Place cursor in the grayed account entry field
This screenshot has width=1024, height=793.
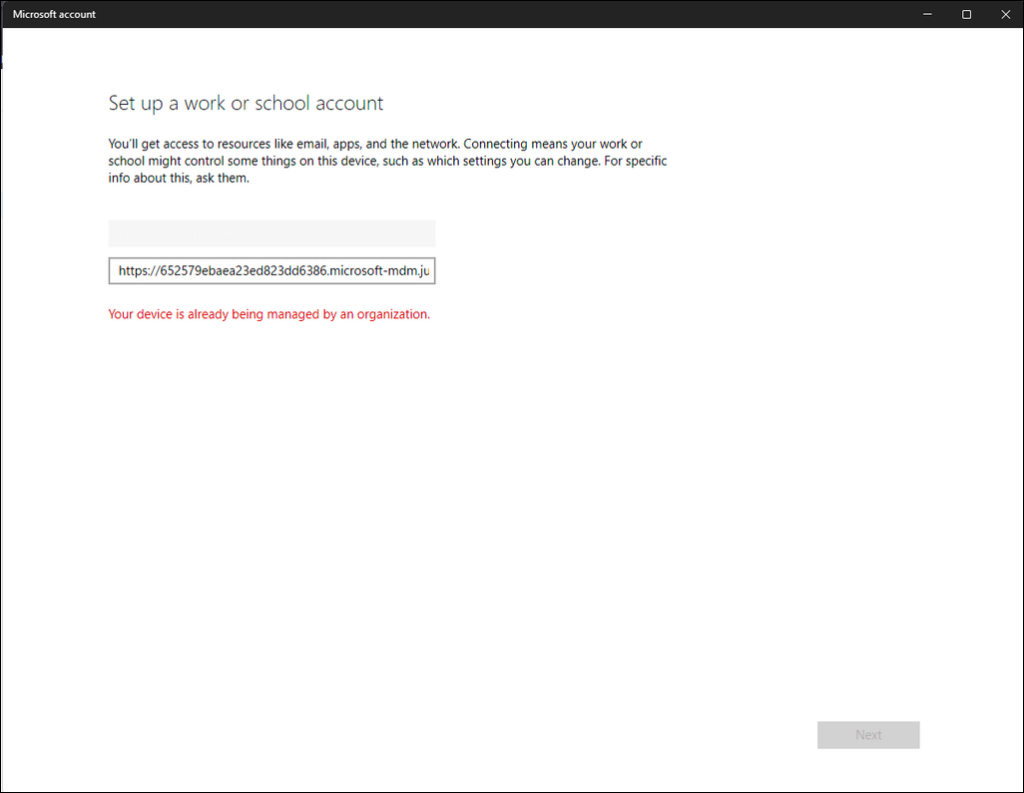coord(271,232)
